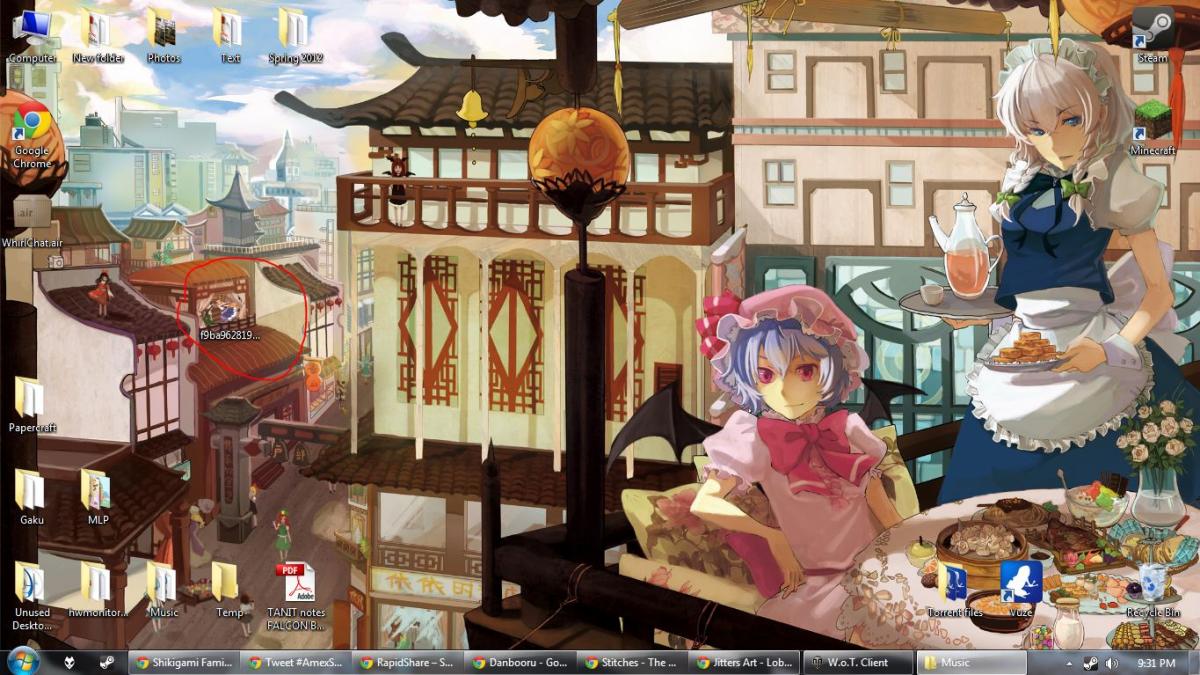Switch to the Shikigami Fami Chrome window
This screenshot has height=675, width=1200.
click(x=184, y=662)
